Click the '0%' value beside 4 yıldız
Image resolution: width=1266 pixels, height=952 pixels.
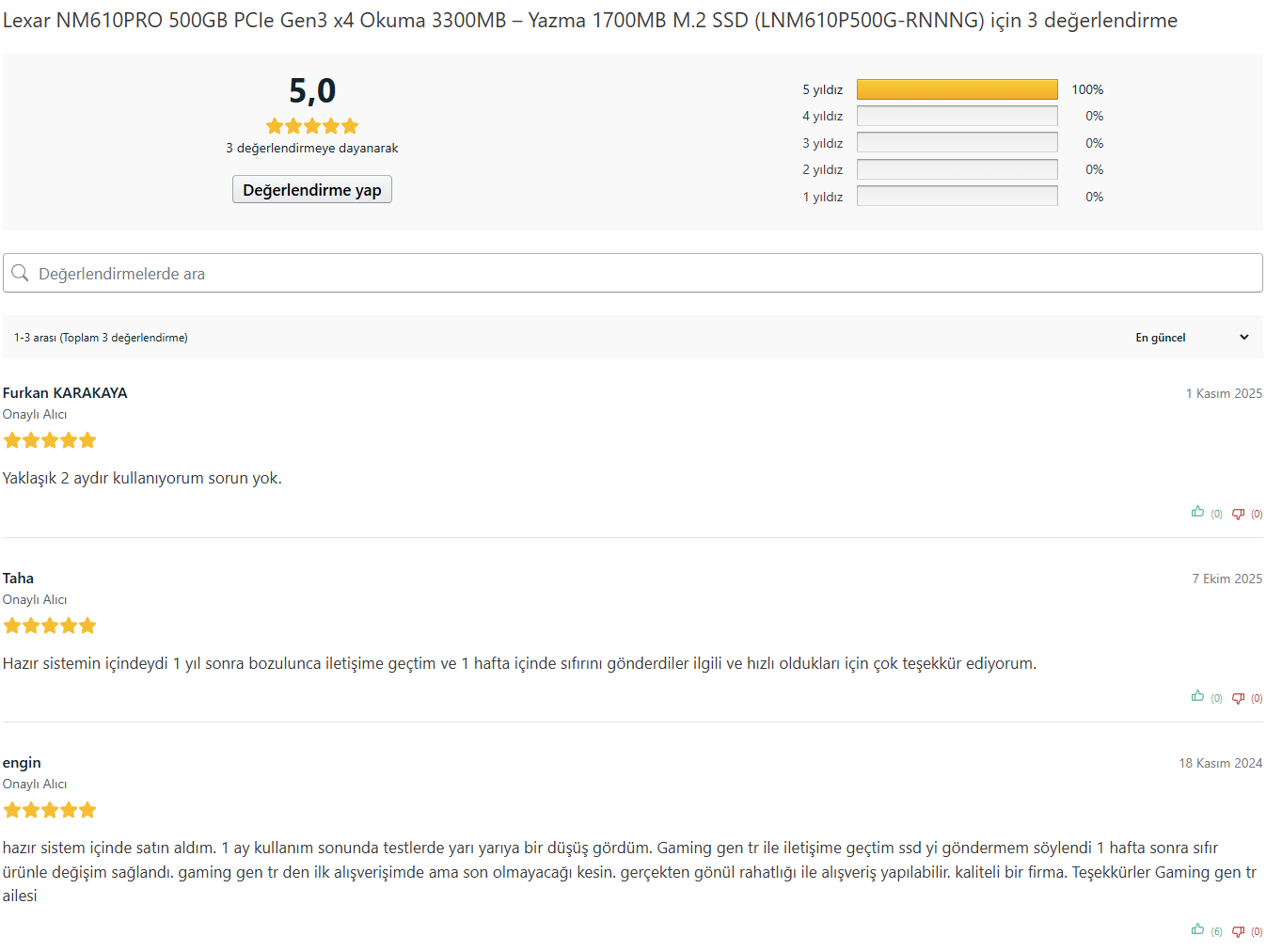coord(1095,116)
